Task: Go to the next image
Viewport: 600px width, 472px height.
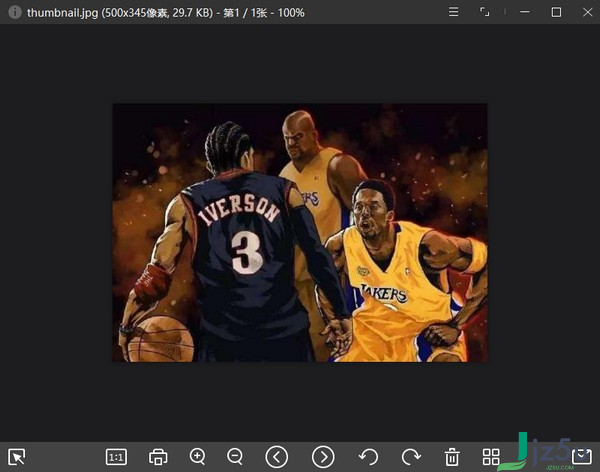Action: click(x=323, y=457)
